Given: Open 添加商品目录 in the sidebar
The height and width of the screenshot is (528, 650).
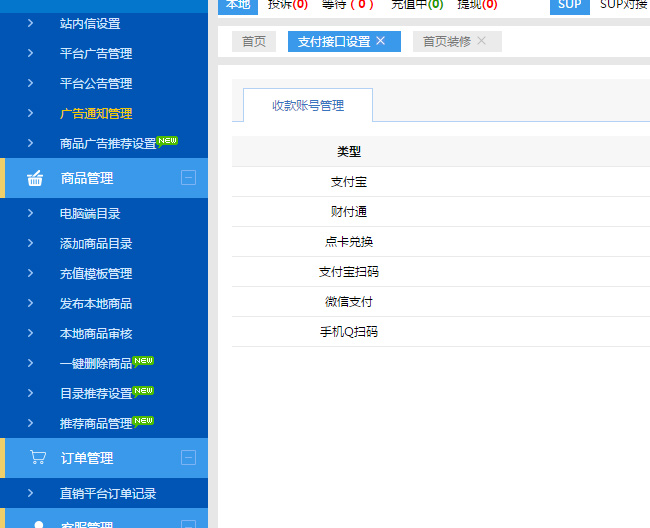Looking at the screenshot, I should tap(96, 244).
